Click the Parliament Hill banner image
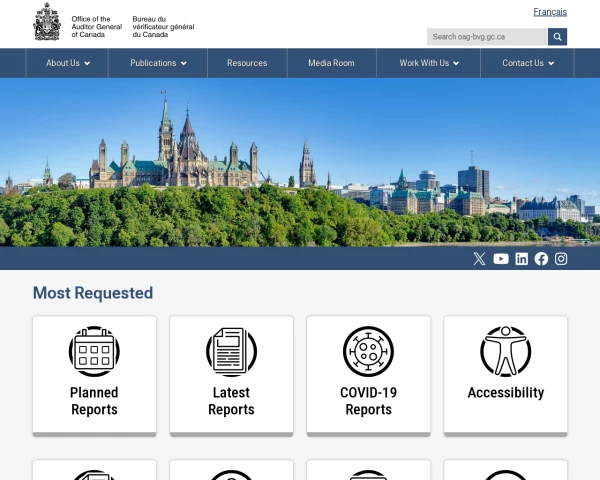Screen dimensions: 600x480 coord(300,162)
